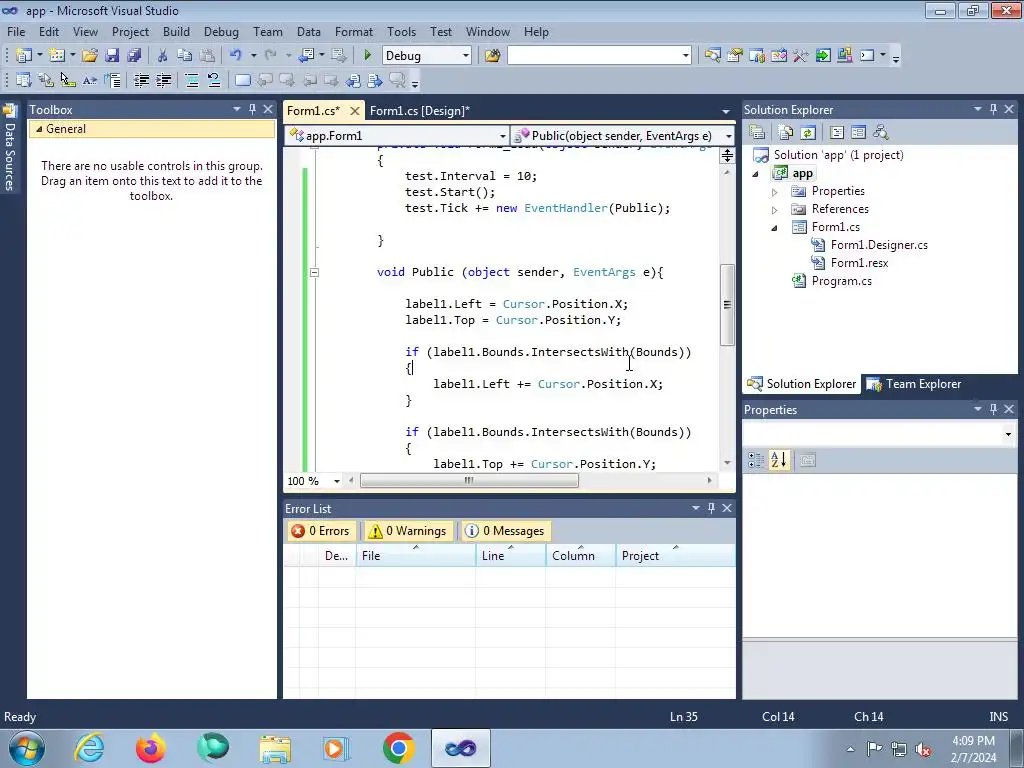Click the Add New Item toolbar icon
Viewport: 1024px width, 768px height.
(x=57, y=56)
